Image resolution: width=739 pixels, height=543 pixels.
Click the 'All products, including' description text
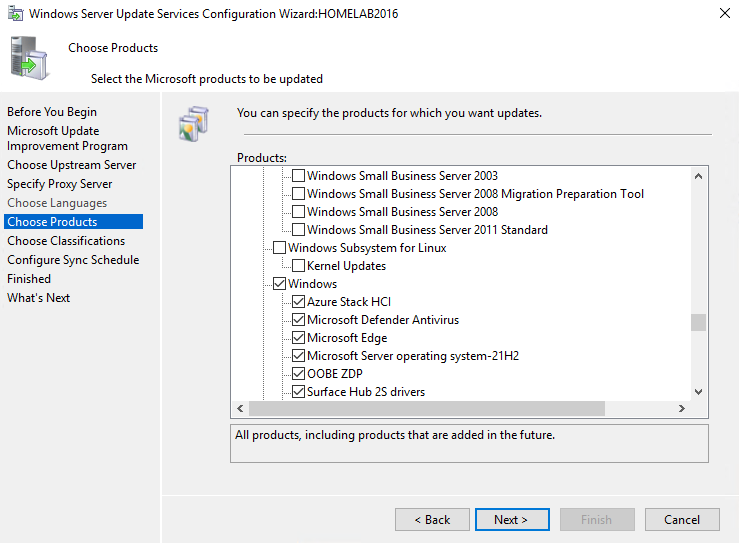pos(395,435)
